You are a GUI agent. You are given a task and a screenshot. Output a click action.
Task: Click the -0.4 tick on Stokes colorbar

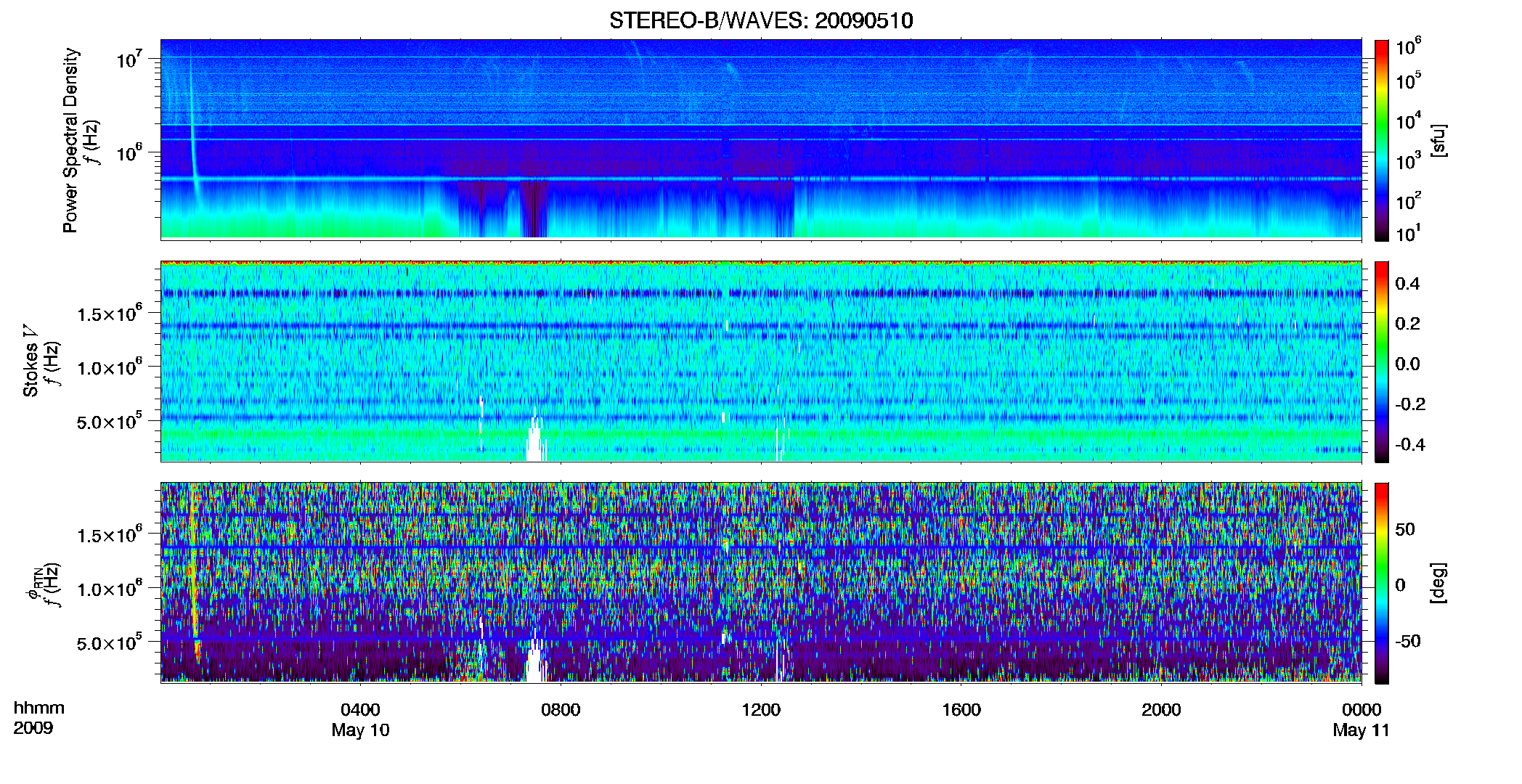(1409, 444)
